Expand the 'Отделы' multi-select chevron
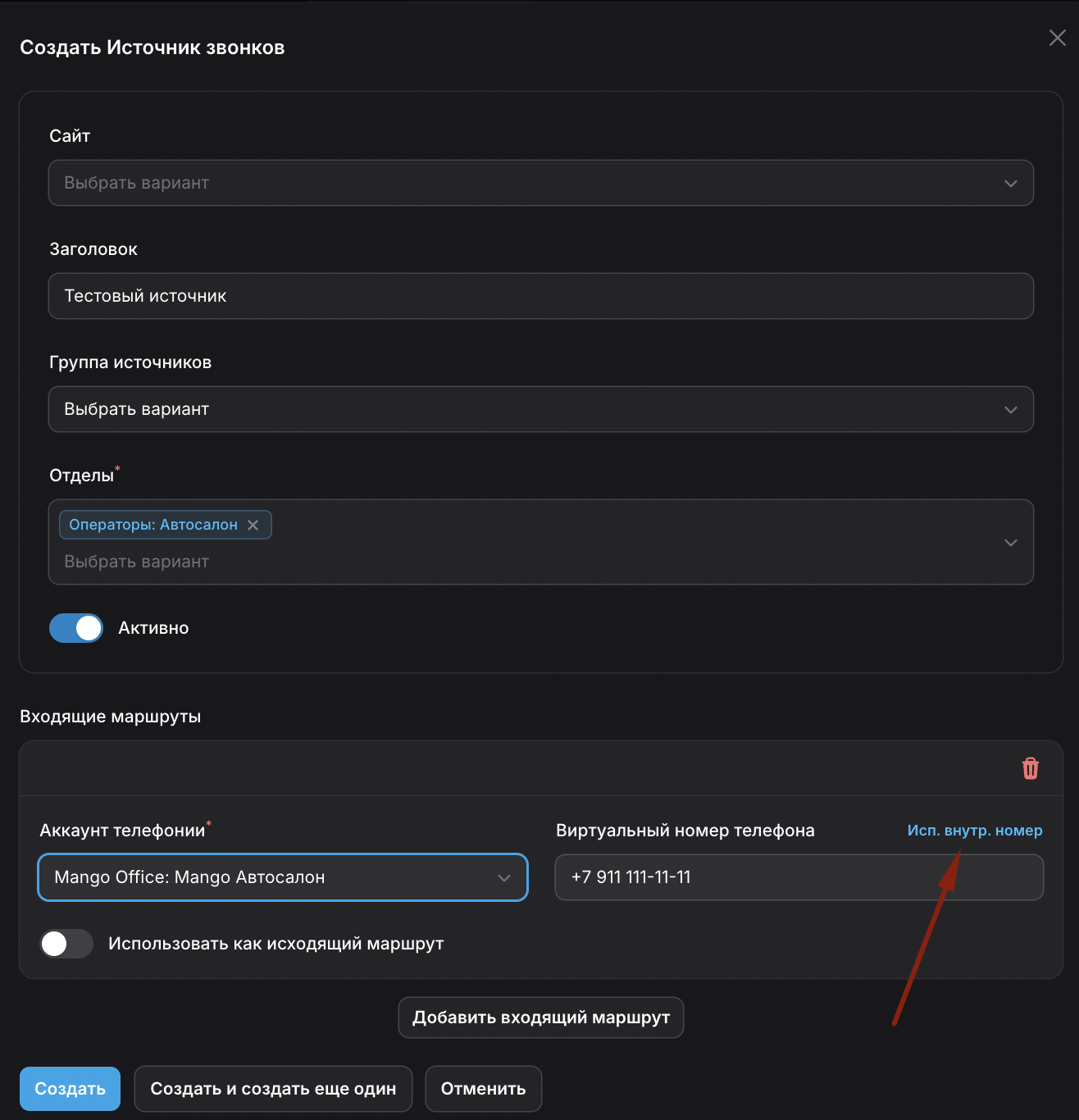The width and height of the screenshot is (1079, 1120). click(1010, 542)
